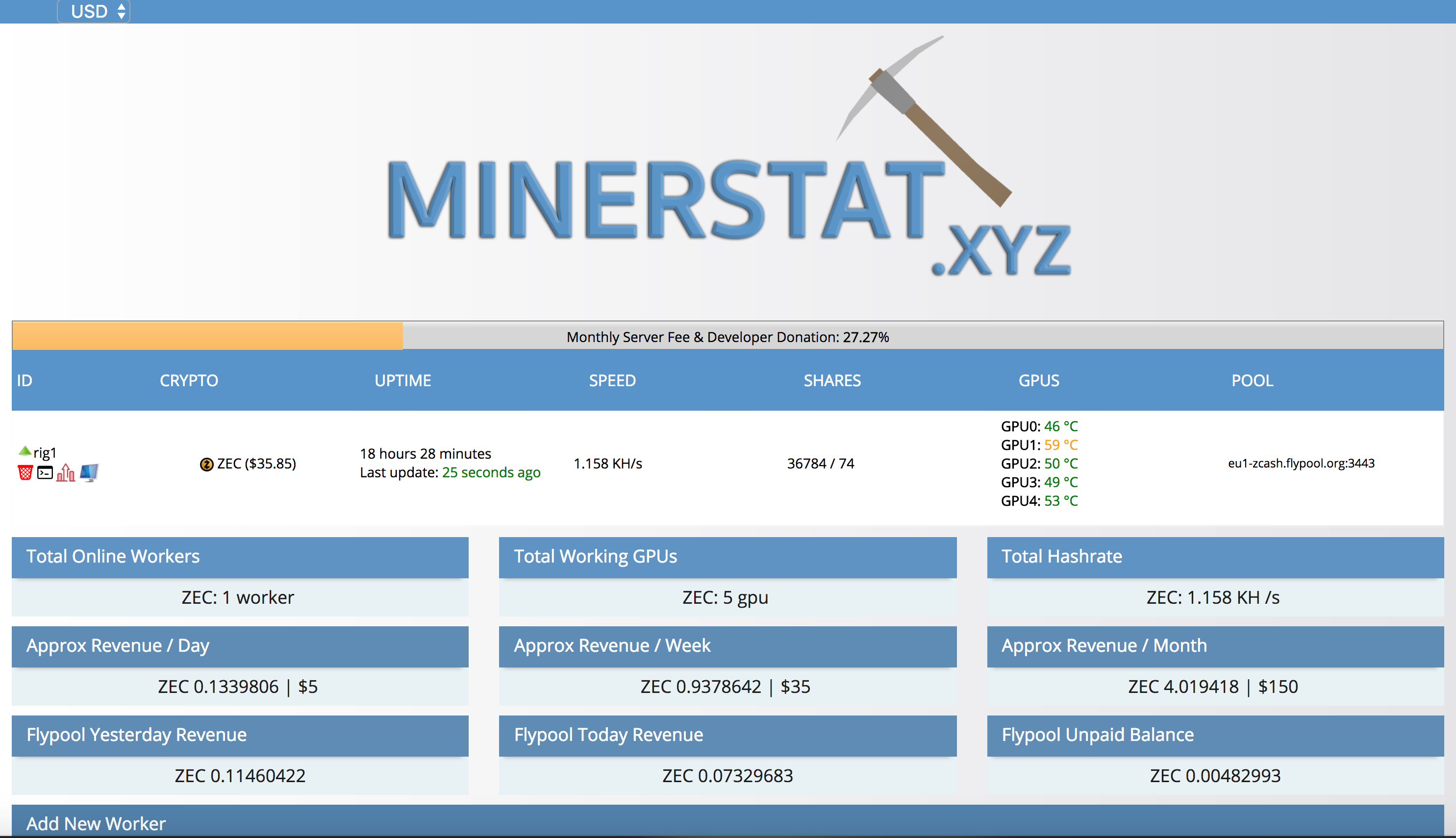The image size is (1456, 838).
Task: Click the GPU0: 46 °C temperature reading
Action: click(x=1039, y=426)
